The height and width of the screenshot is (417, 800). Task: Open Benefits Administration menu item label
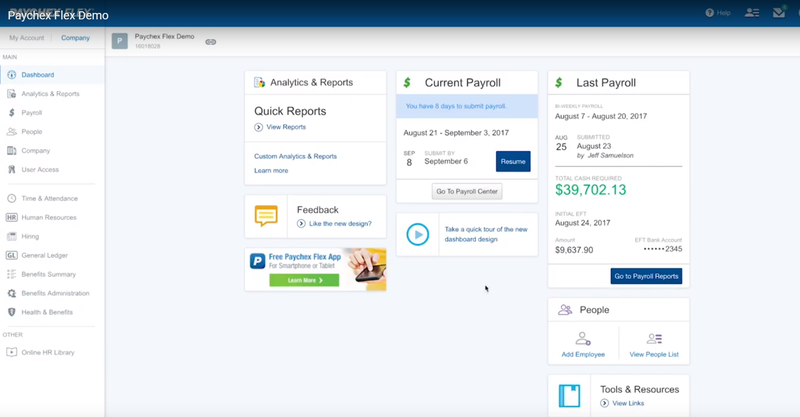pyautogui.click(x=55, y=293)
